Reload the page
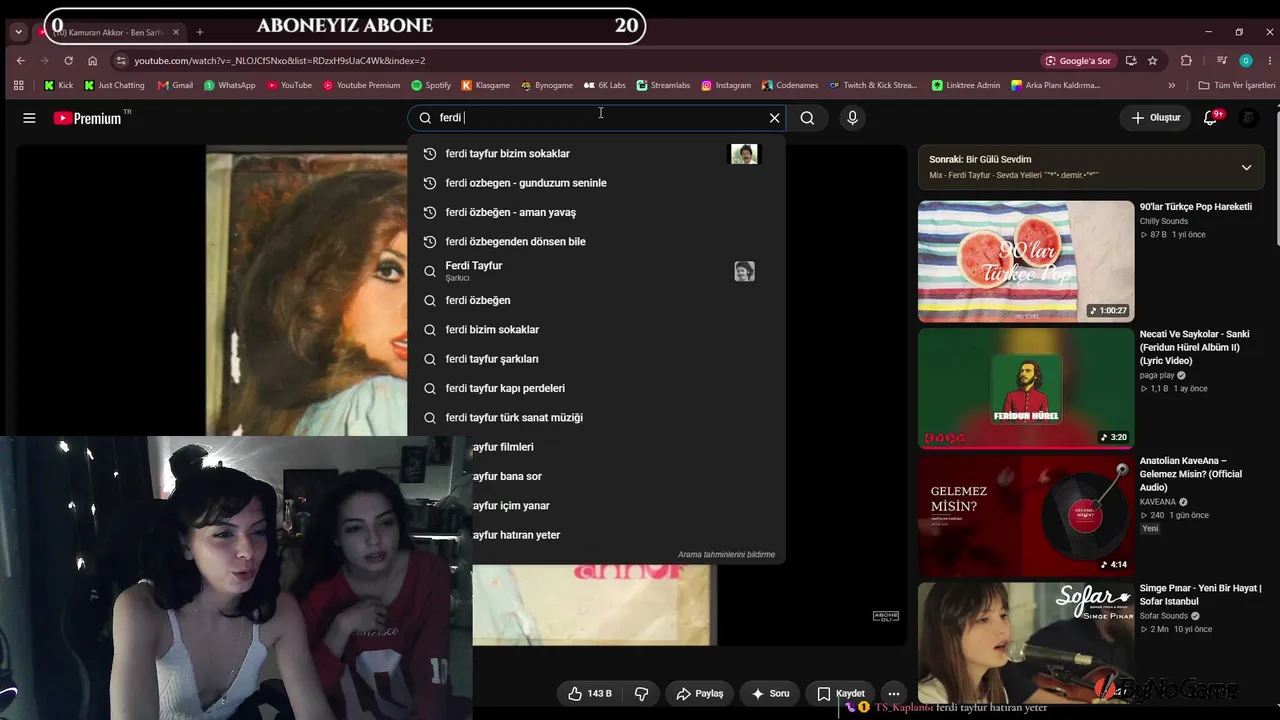 pos(68,61)
